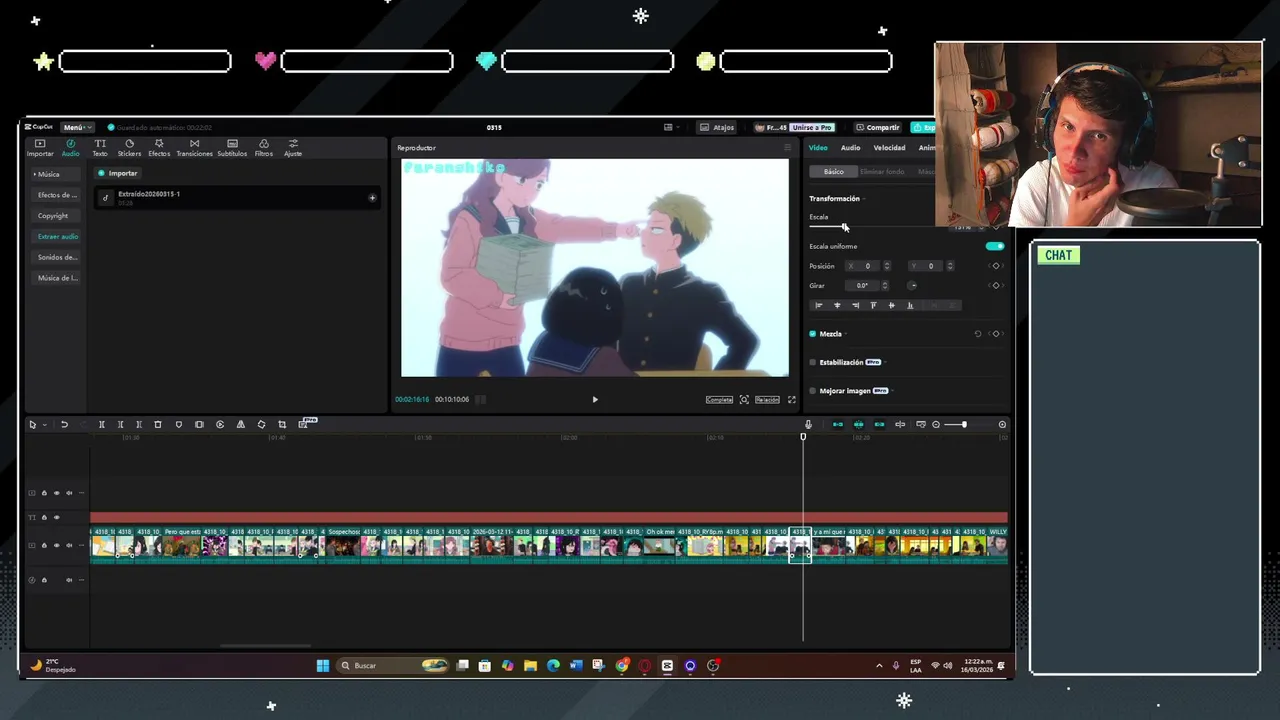Click align left icon in Transformación

pos(819,305)
